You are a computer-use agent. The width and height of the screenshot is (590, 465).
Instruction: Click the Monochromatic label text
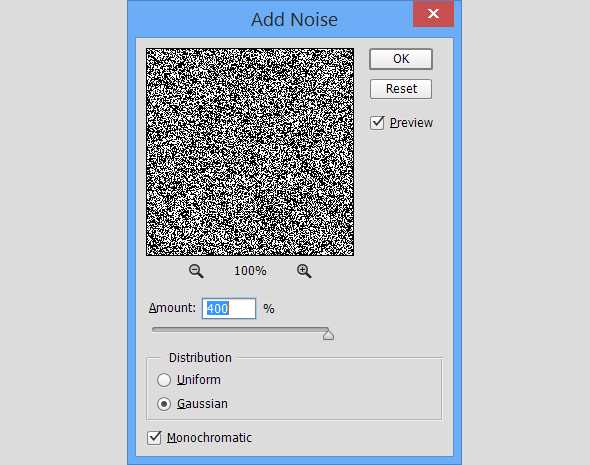click(x=210, y=438)
